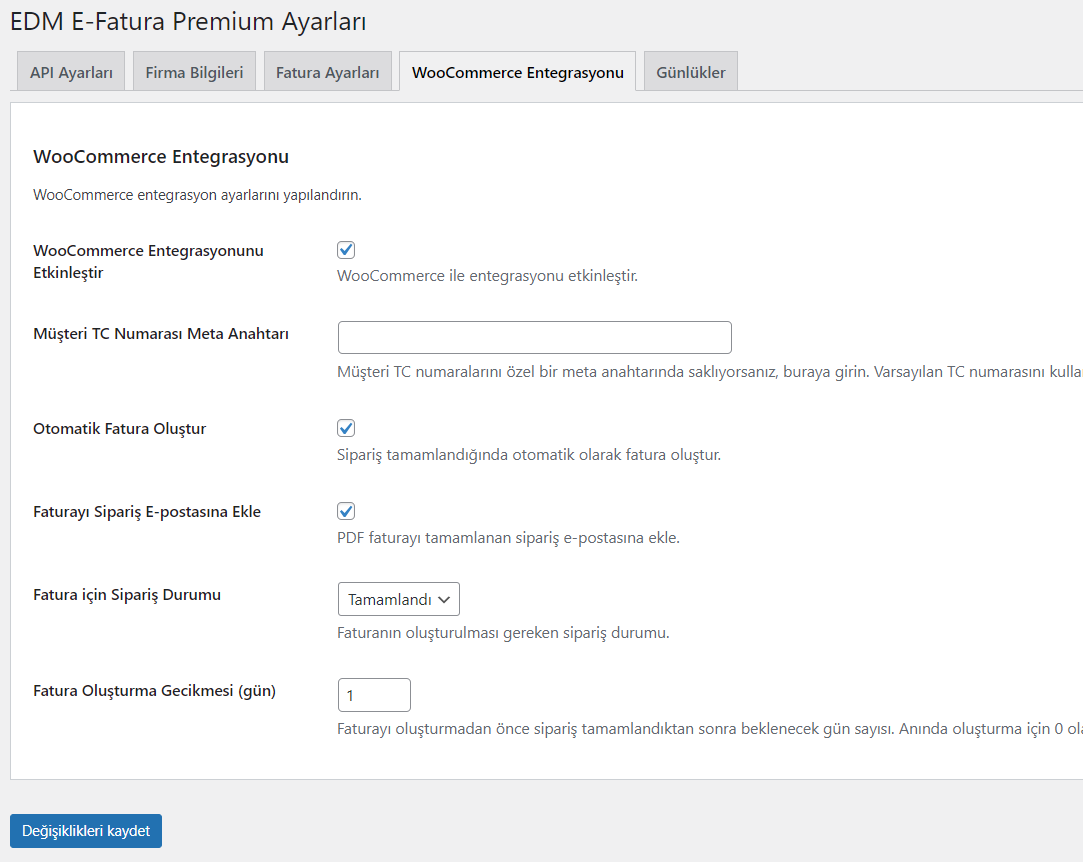Viewport: 1083px width, 862px height.
Task: Uncheck the Otomatik Fatura Oluştur checkbox
Action: (346, 428)
